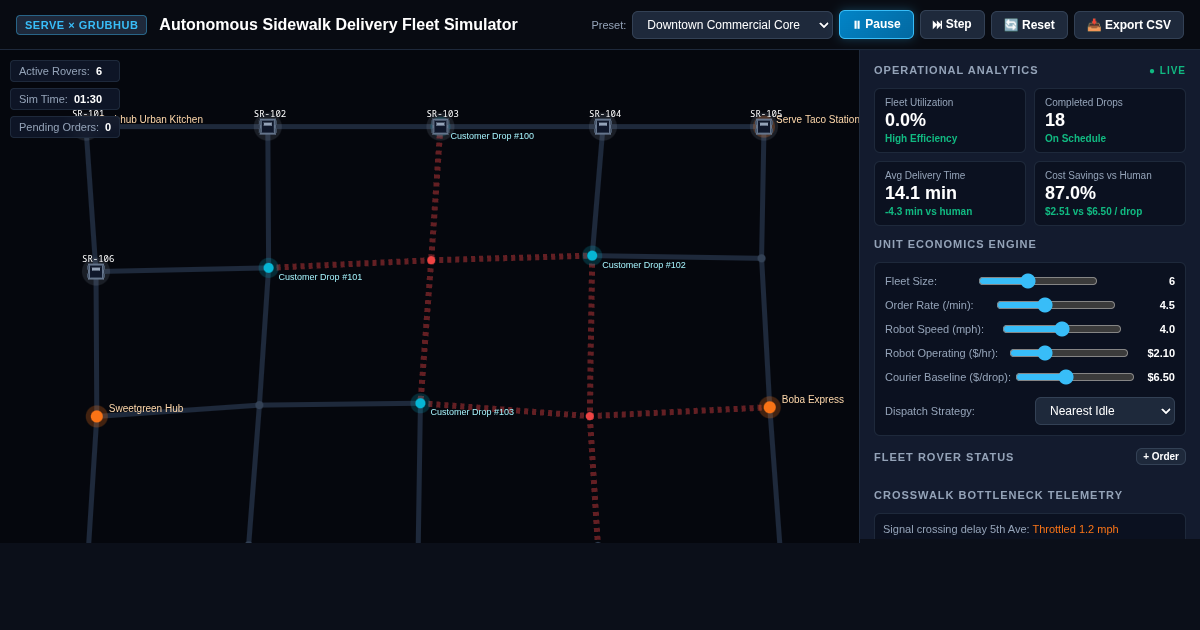Adjust Courier Baseline cost slider

[1075, 377]
